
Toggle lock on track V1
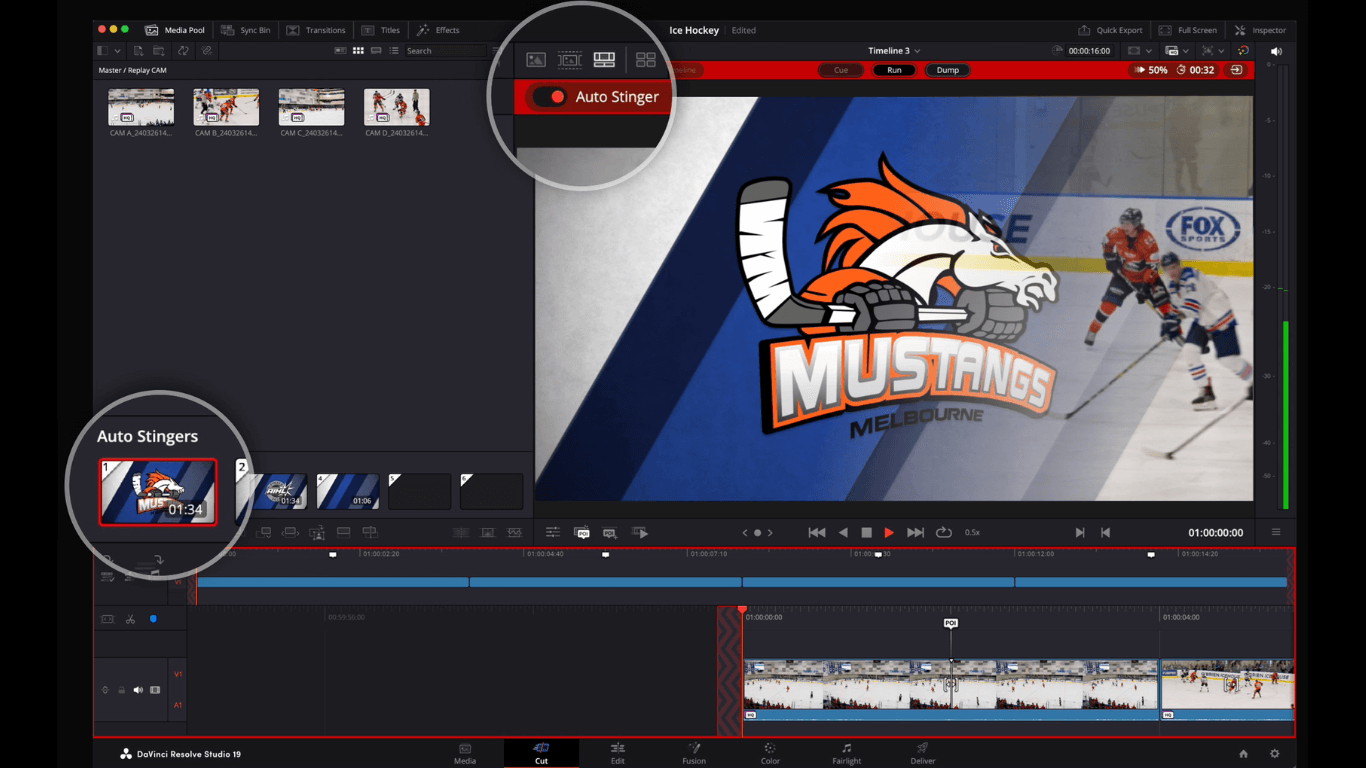(x=122, y=690)
